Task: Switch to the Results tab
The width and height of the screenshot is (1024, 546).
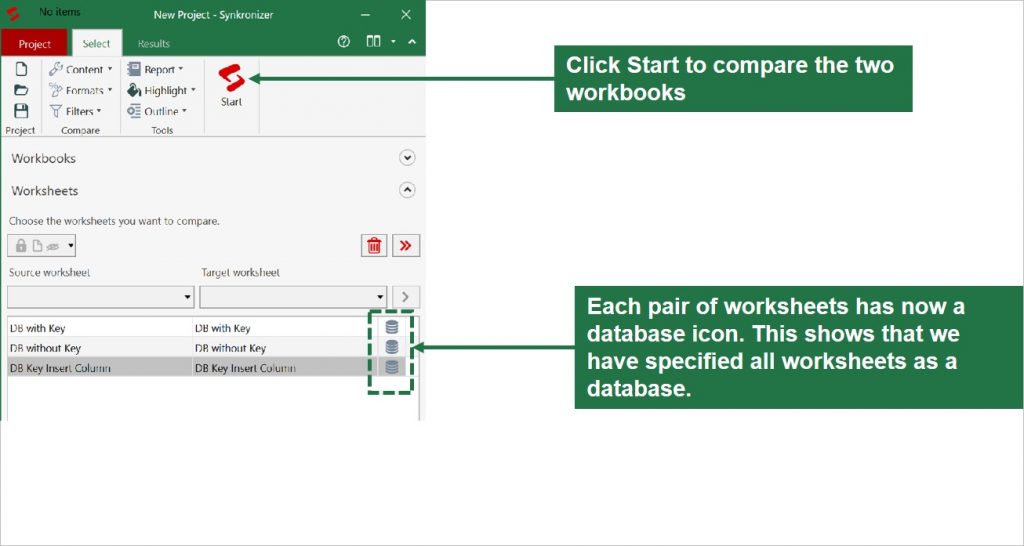Action: pyautogui.click(x=154, y=44)
